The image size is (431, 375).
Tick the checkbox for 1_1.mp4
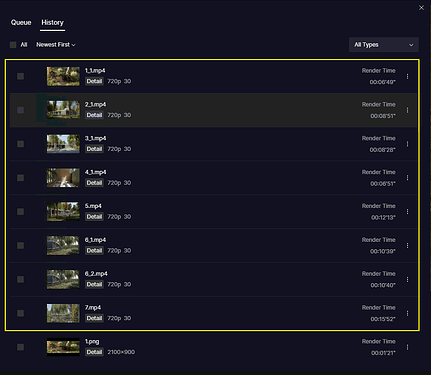coord(20,76)
